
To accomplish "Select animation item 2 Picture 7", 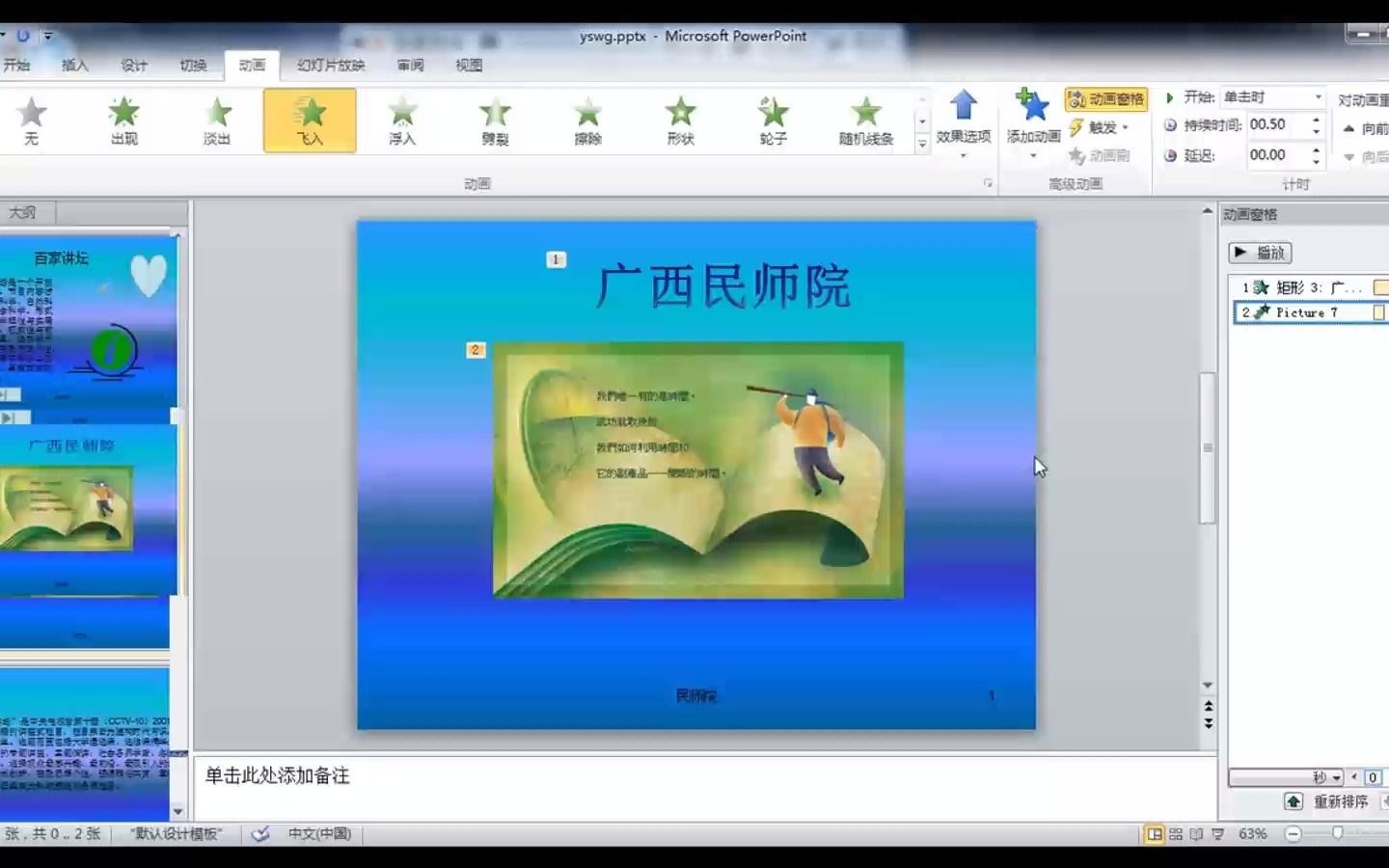I will (1312, 312).
